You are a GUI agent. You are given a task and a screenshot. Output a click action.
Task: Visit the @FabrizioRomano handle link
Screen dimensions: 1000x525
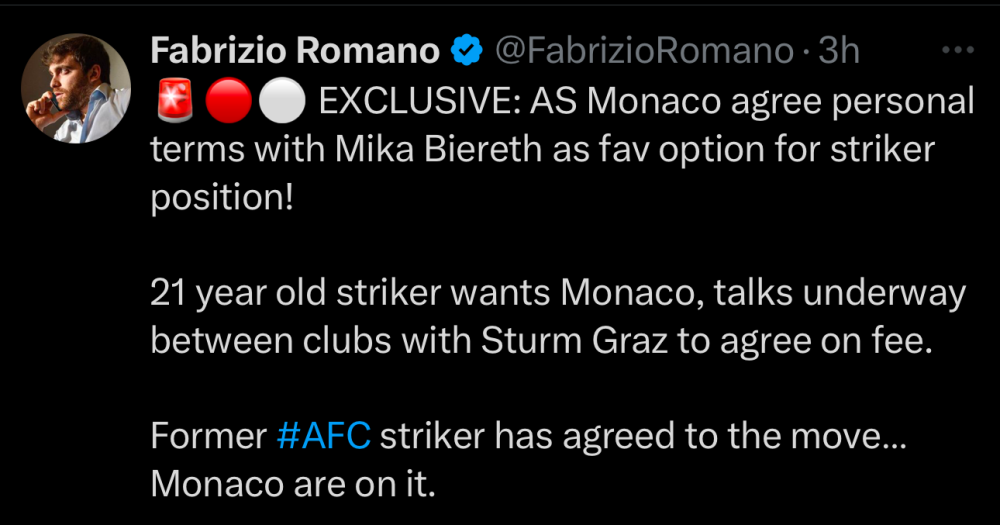coord(644,50)
